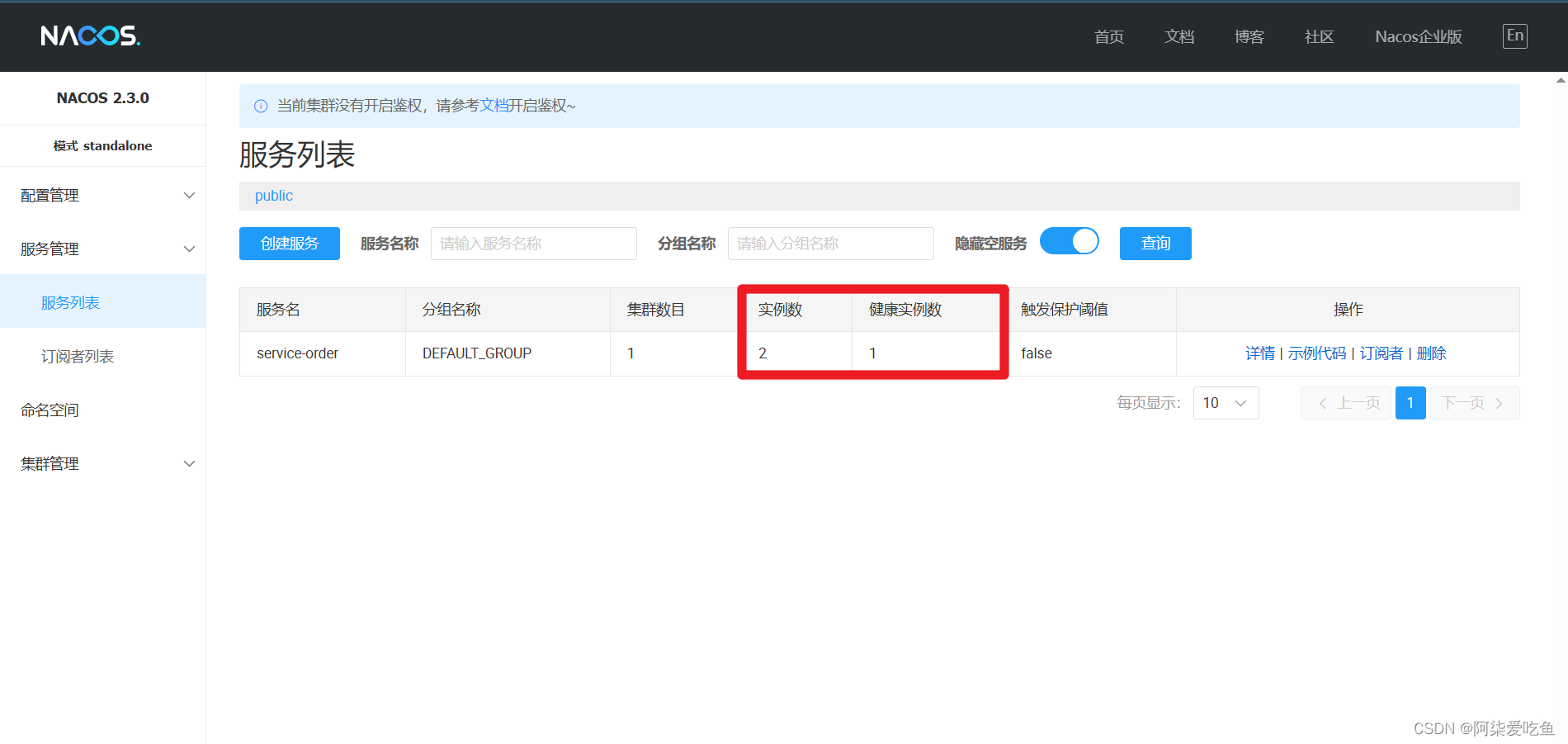The width and height of the screenshot is (1568, 744).
Task: Select the public namespace tab
Action: pyautogui.click(x=274, y=196)
